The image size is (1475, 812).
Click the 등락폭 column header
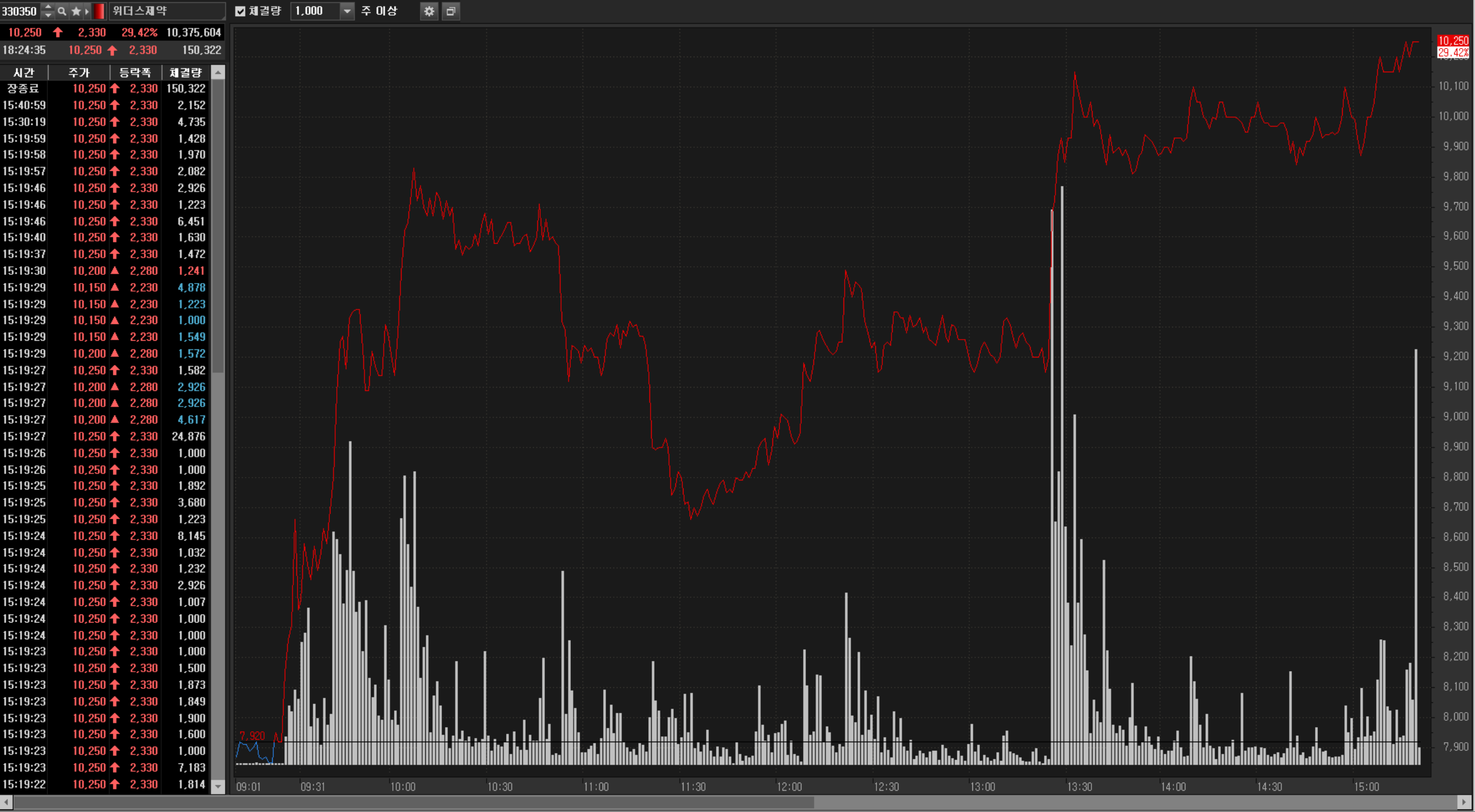(135, 73)
